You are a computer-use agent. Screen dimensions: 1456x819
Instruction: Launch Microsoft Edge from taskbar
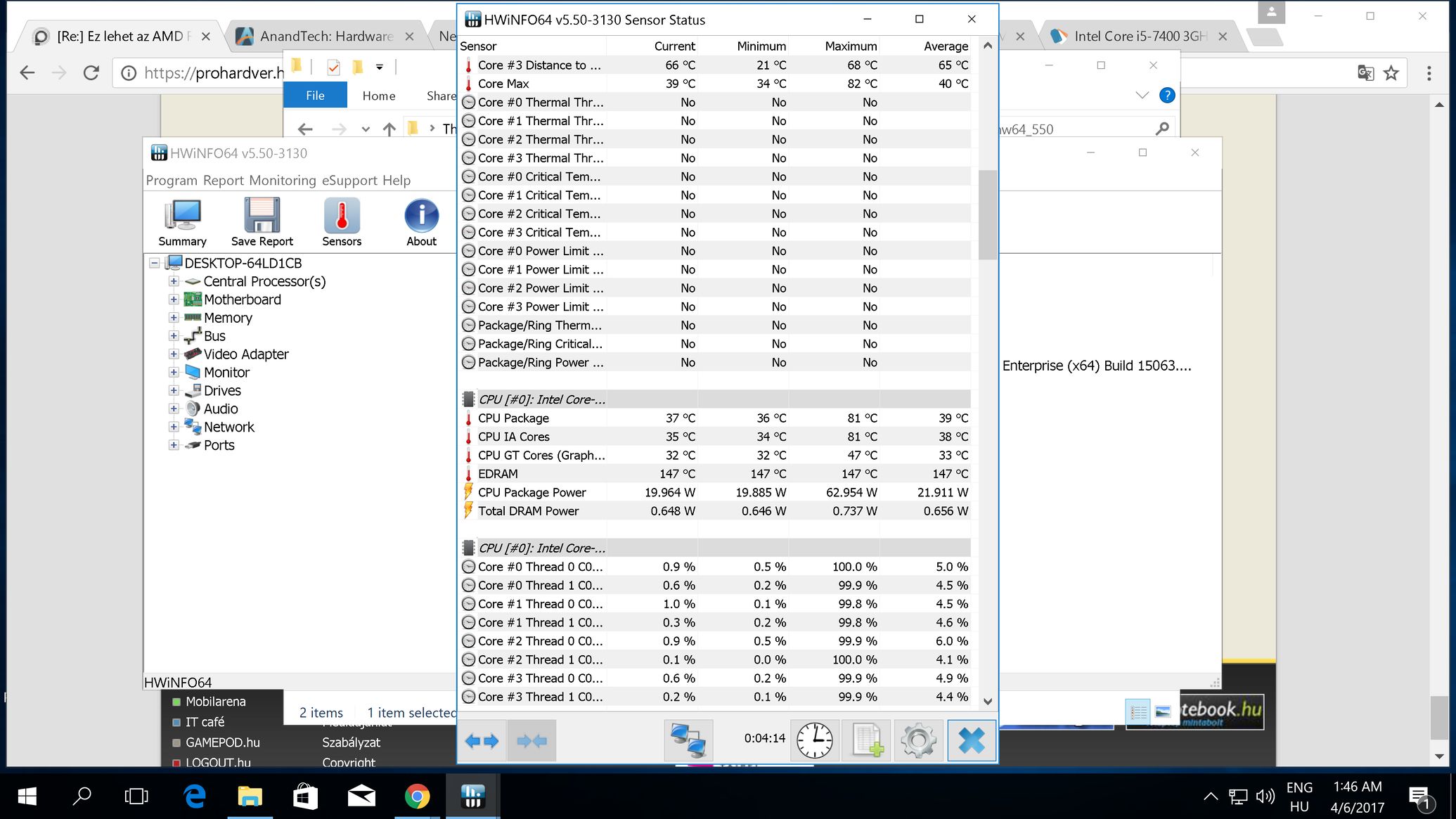(194, 797)
